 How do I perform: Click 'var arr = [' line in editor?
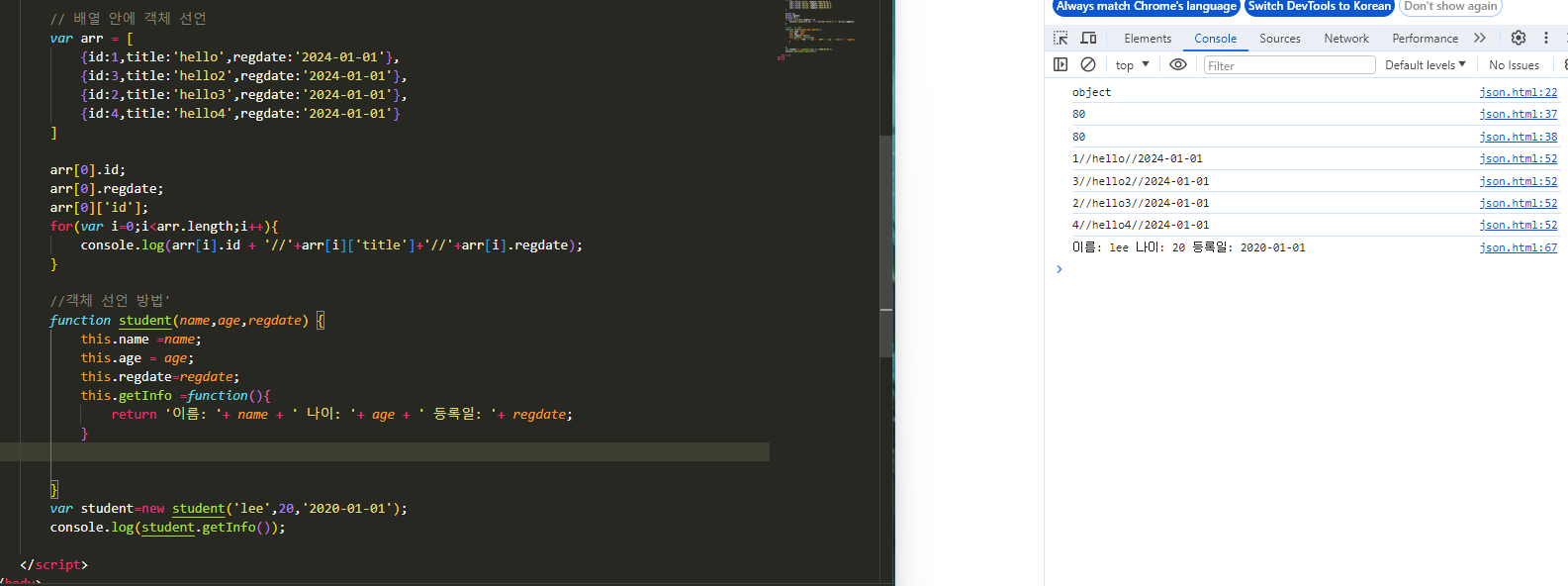click(x=91, y=39)
